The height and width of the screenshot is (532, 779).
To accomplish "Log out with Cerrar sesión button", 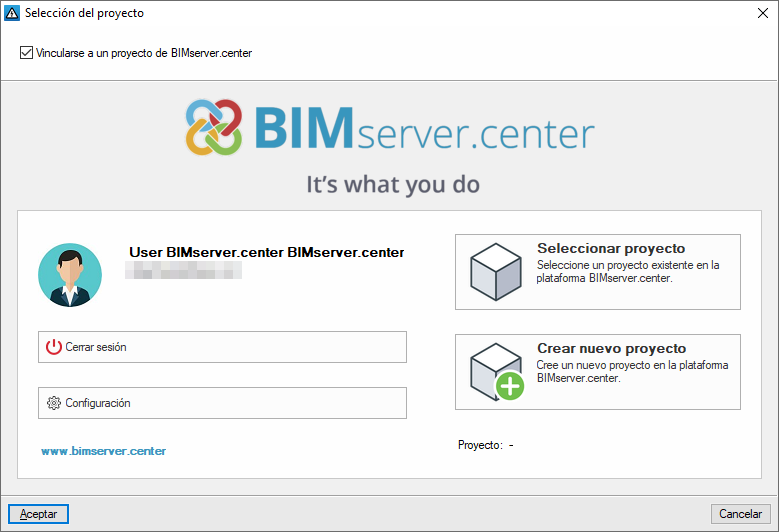I will (x=222, y=347).
